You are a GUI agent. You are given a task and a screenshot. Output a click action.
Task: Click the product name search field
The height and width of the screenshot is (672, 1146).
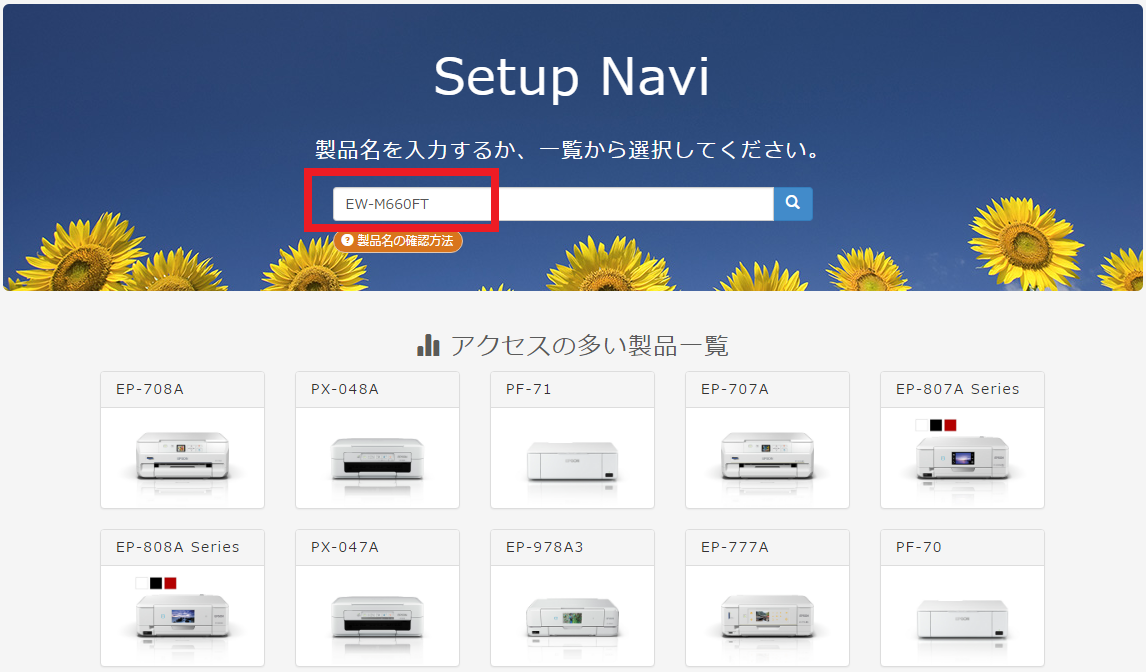tap(552, 204)
